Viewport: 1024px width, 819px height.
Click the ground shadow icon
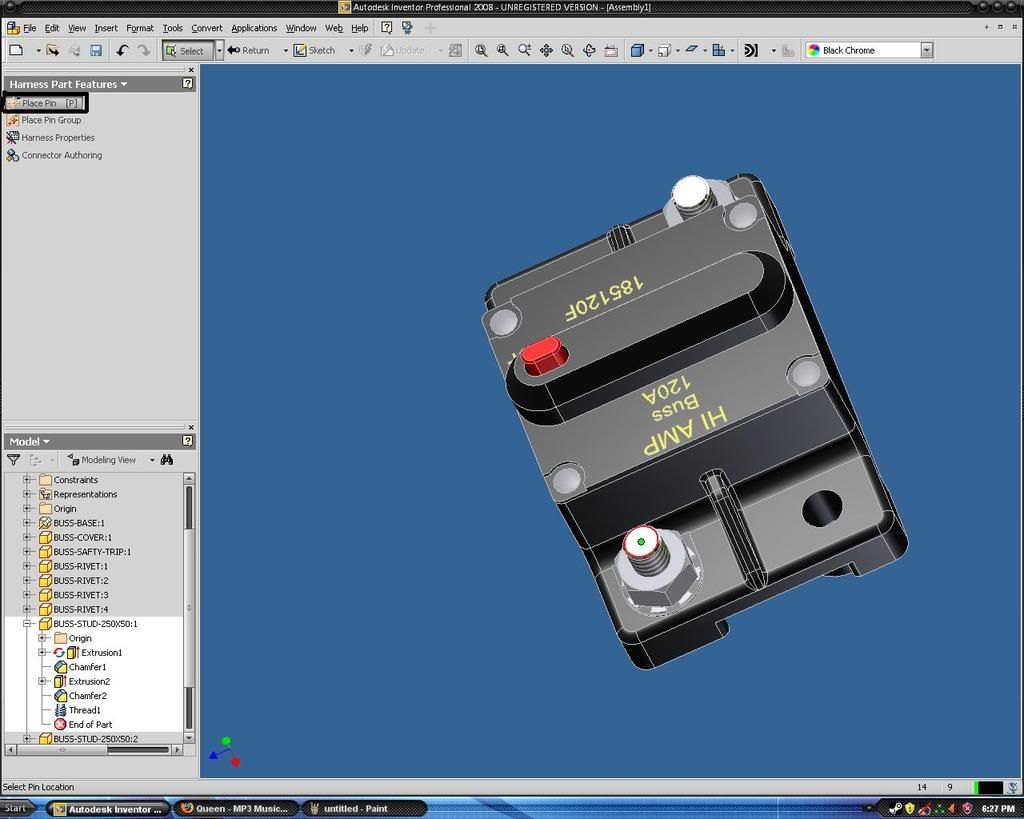692,50
